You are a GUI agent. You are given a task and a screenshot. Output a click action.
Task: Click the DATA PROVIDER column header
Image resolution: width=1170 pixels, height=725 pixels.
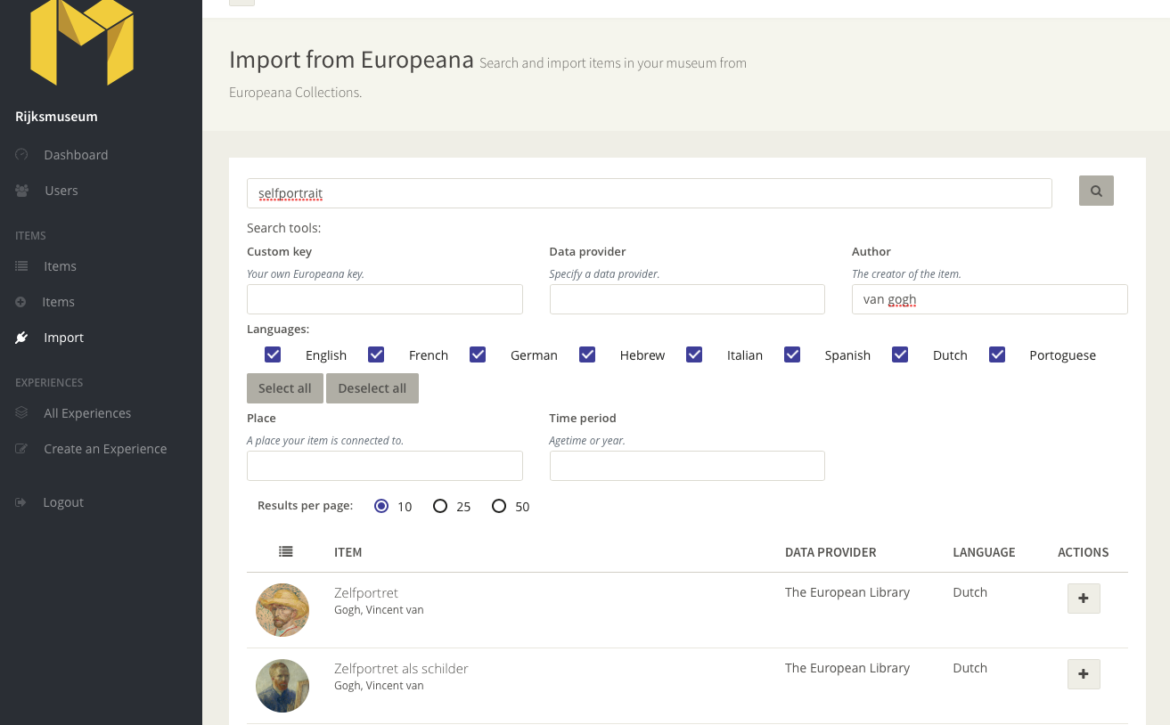coord(830,552)
